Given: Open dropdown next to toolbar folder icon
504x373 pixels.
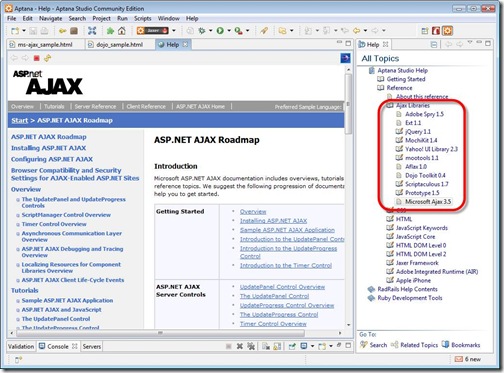Looking at the screenshot, I should pyautogui.click(x=292, y=31).
